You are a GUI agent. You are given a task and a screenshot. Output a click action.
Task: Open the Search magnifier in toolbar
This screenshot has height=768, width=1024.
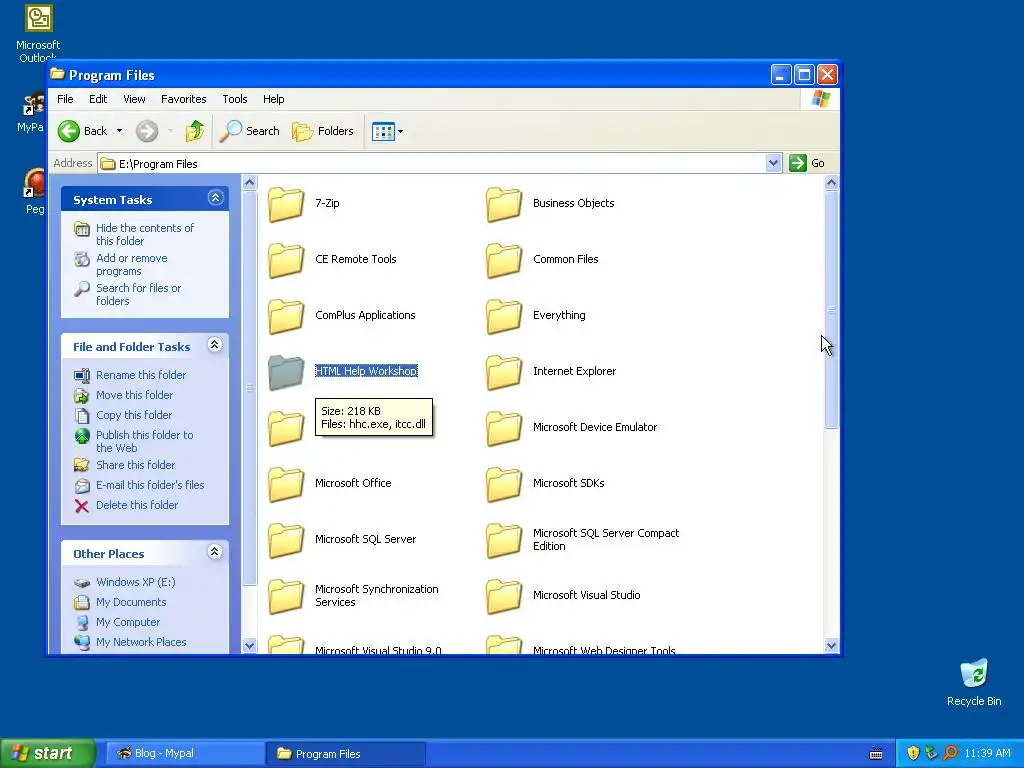249,131
